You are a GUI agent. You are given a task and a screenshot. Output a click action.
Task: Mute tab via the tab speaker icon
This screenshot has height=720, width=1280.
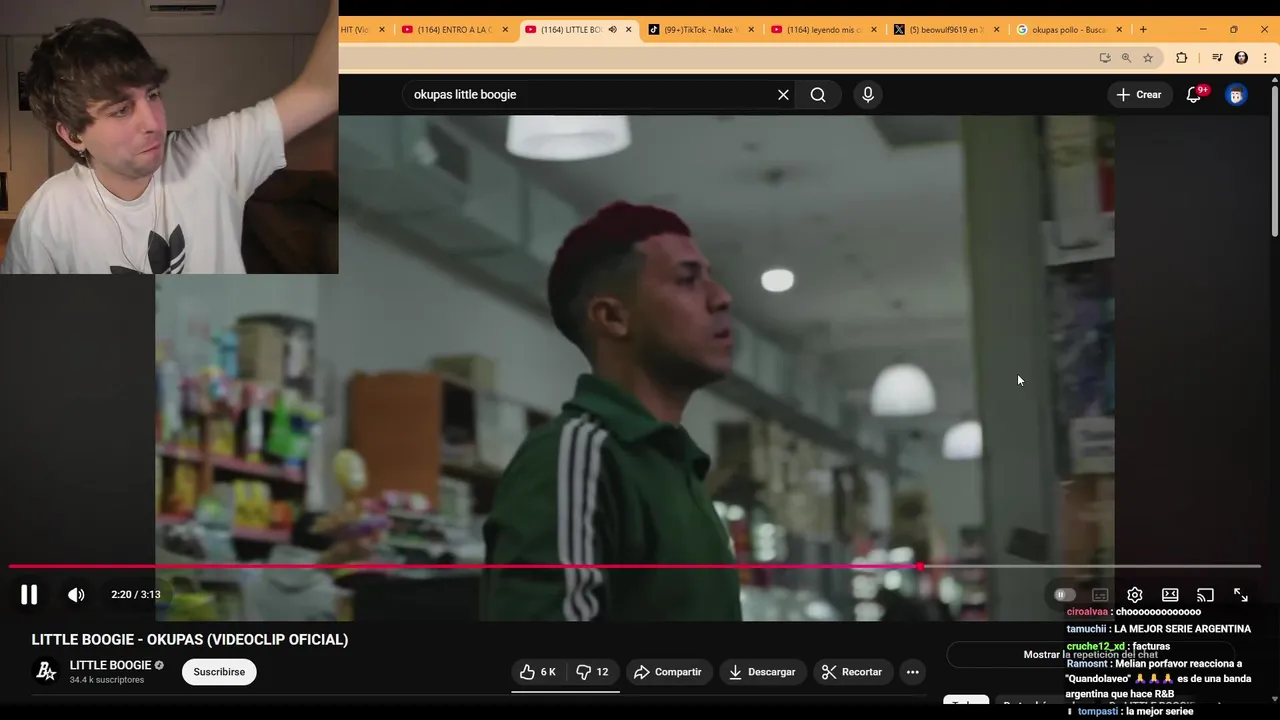tap(612, 30)
